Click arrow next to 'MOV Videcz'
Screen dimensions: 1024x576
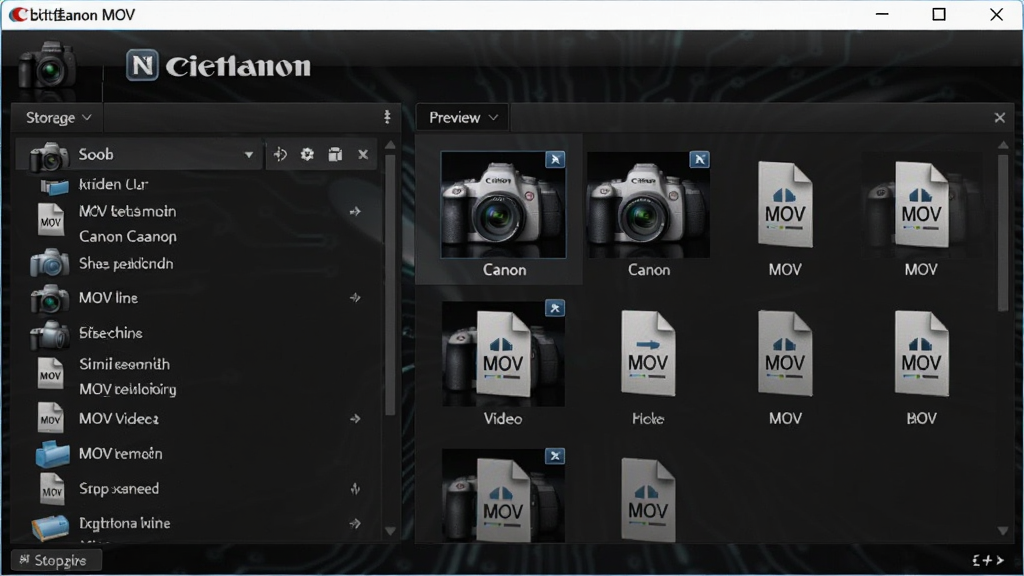[355, 419]
